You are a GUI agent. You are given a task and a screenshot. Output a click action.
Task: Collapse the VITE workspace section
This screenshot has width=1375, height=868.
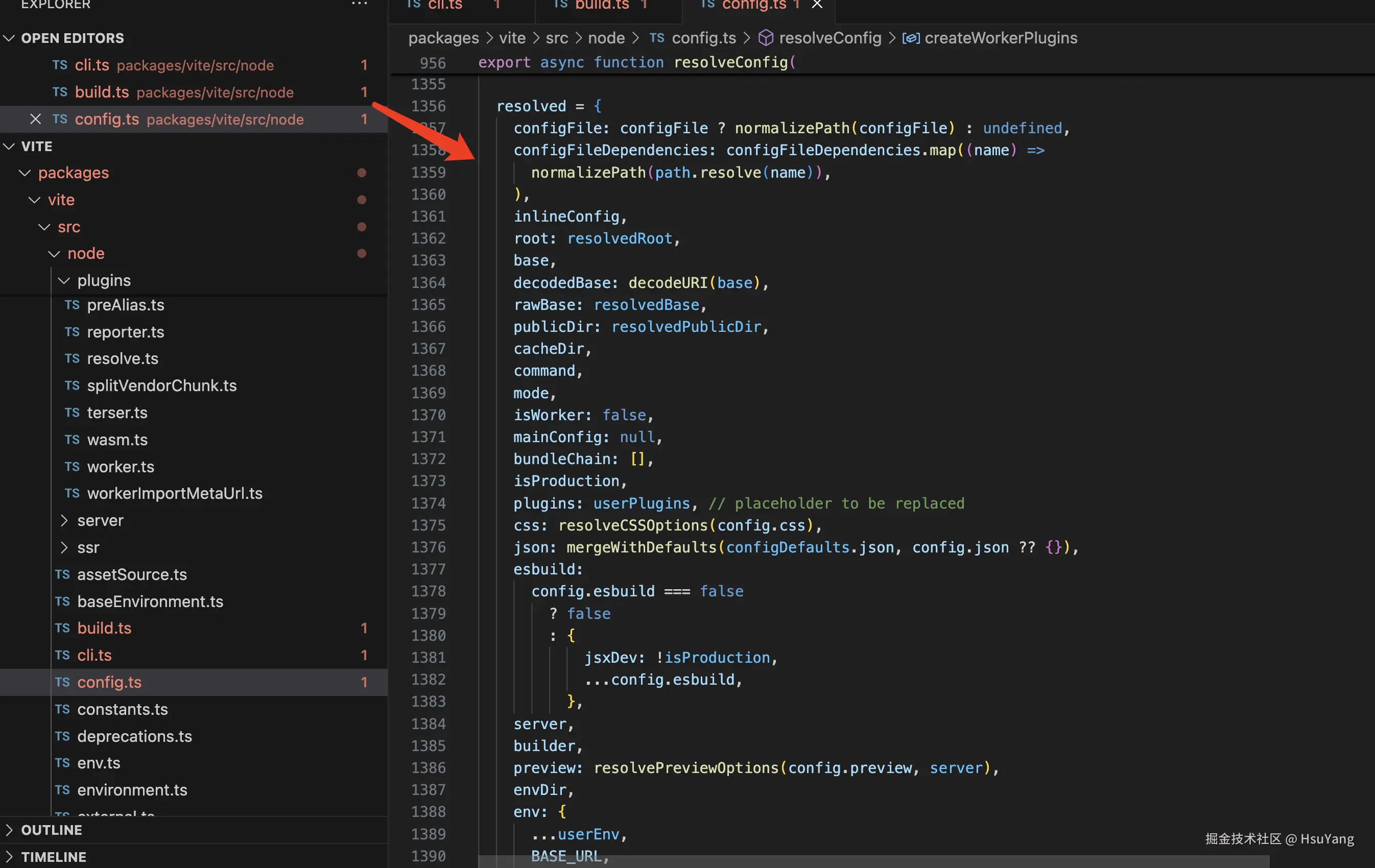pos(9,147)
